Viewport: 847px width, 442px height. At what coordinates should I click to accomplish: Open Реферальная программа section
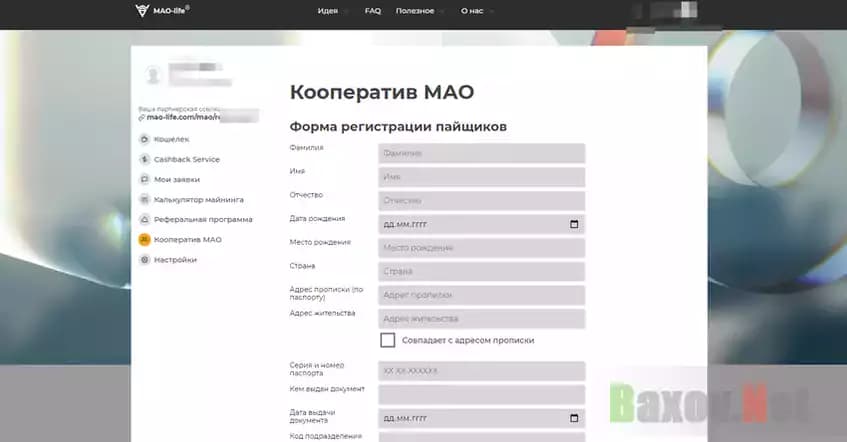tap(203, 219)
